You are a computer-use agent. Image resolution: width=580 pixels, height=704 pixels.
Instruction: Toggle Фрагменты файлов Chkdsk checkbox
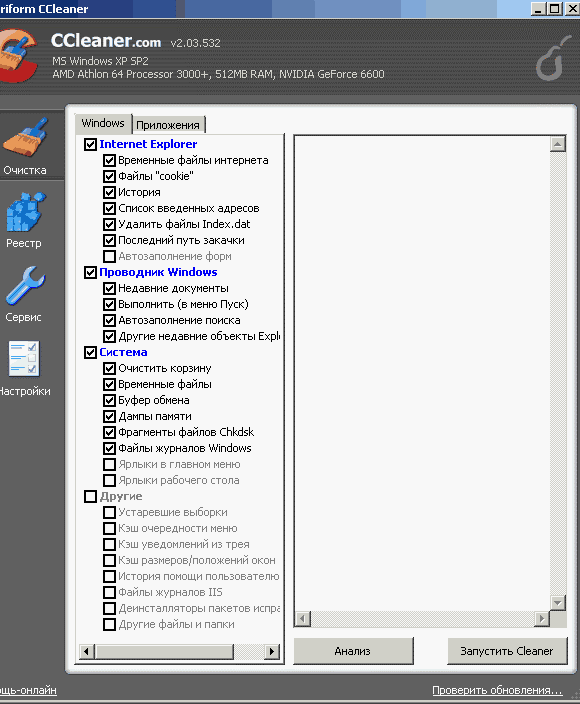tap(109, 432)
